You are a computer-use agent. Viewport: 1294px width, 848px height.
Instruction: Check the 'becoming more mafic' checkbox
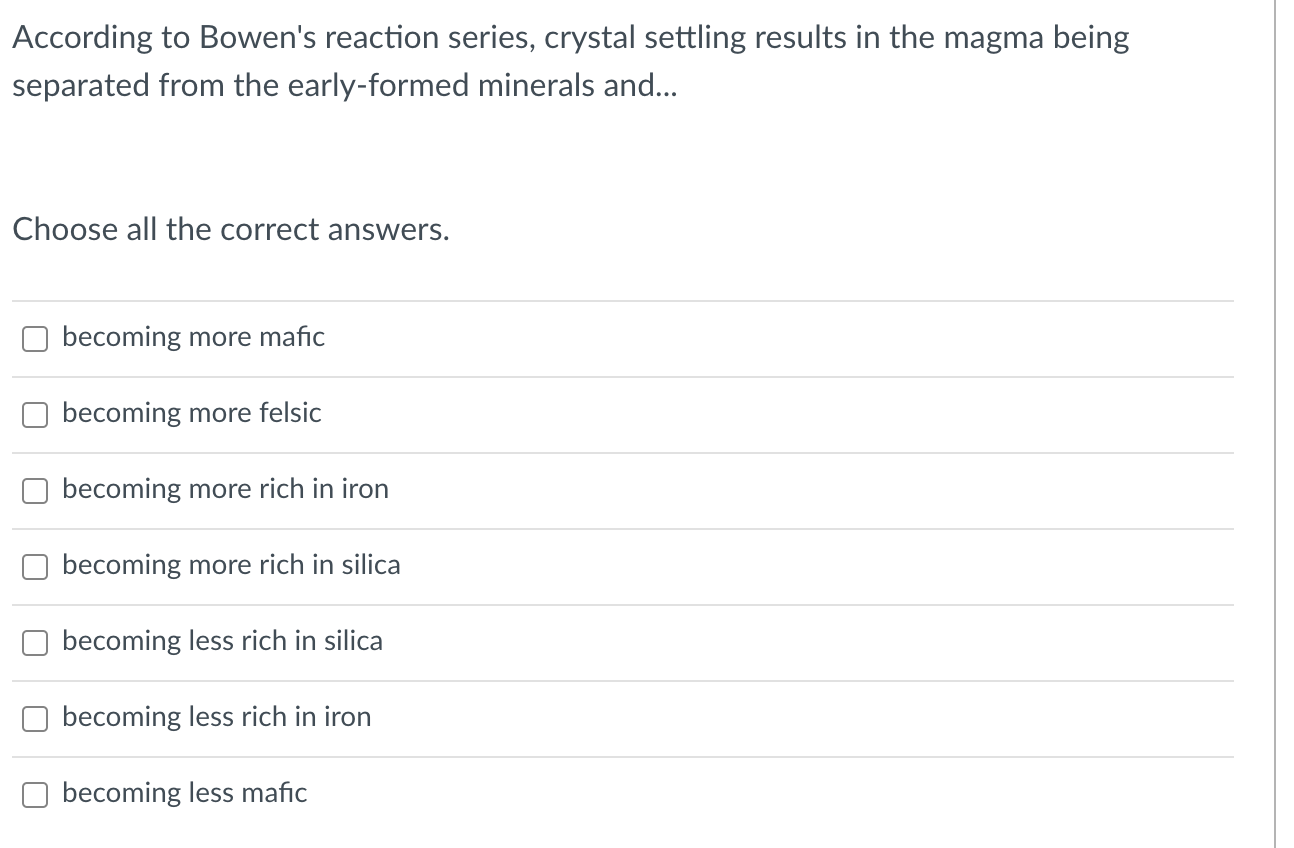[36, 339]
